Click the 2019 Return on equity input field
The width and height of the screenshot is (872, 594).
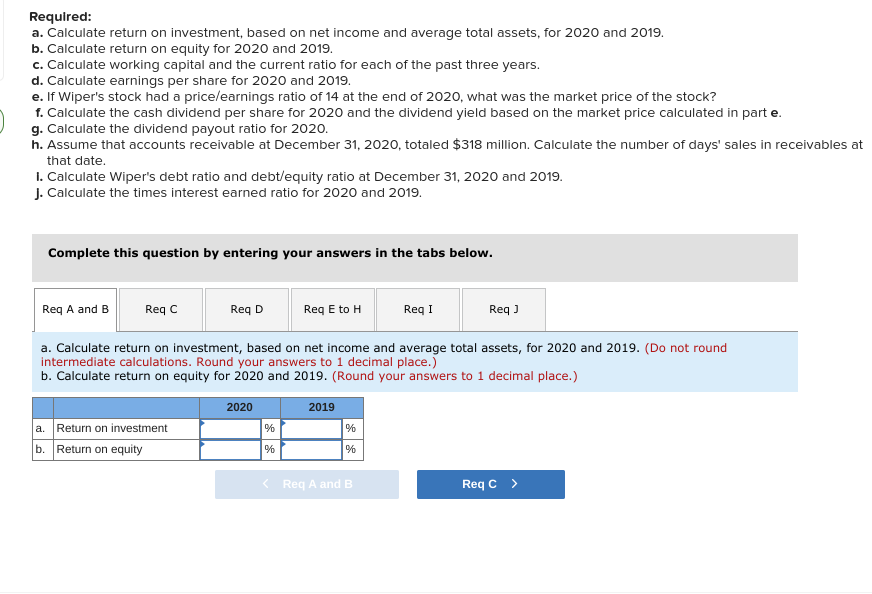coord(312,449)
